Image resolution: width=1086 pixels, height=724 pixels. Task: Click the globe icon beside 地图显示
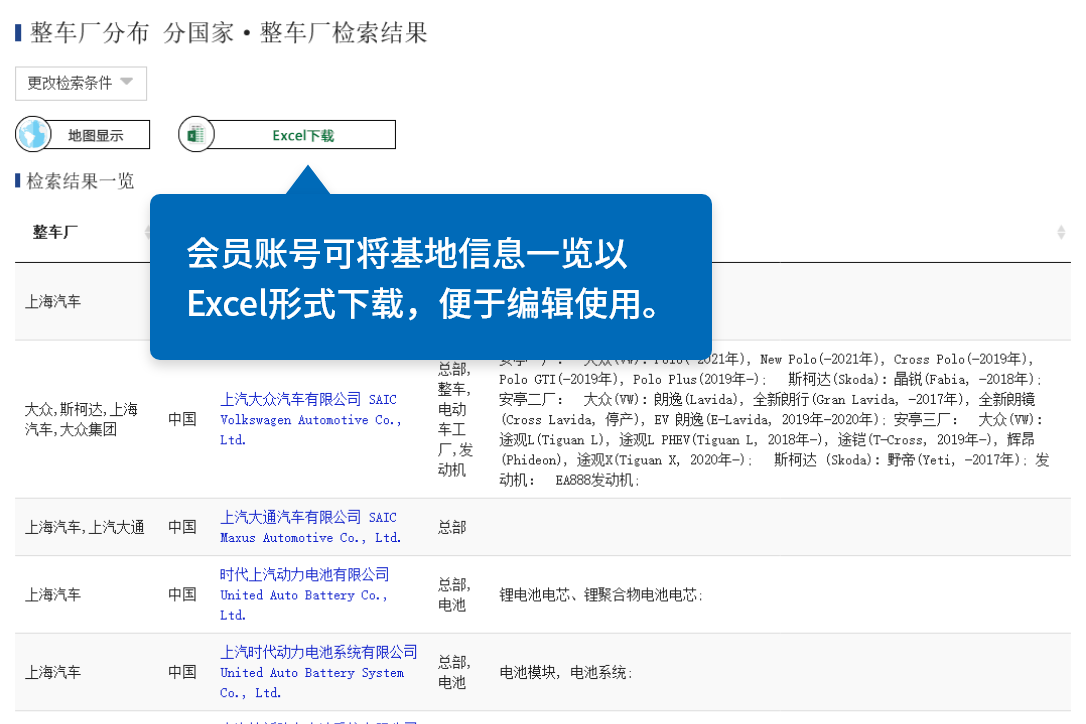(x=32, y=134)
